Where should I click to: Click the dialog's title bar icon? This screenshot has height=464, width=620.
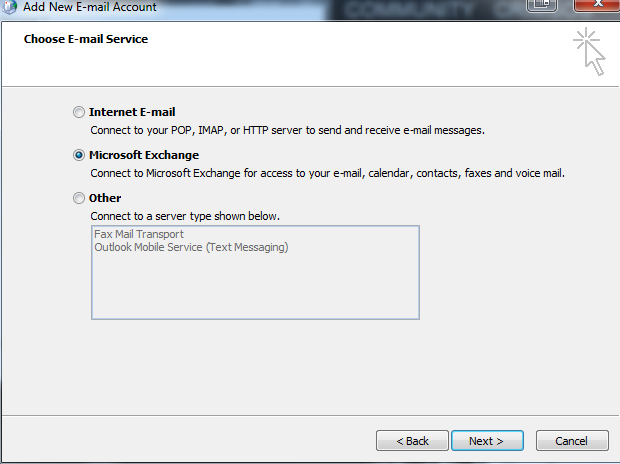coord(9,6)
